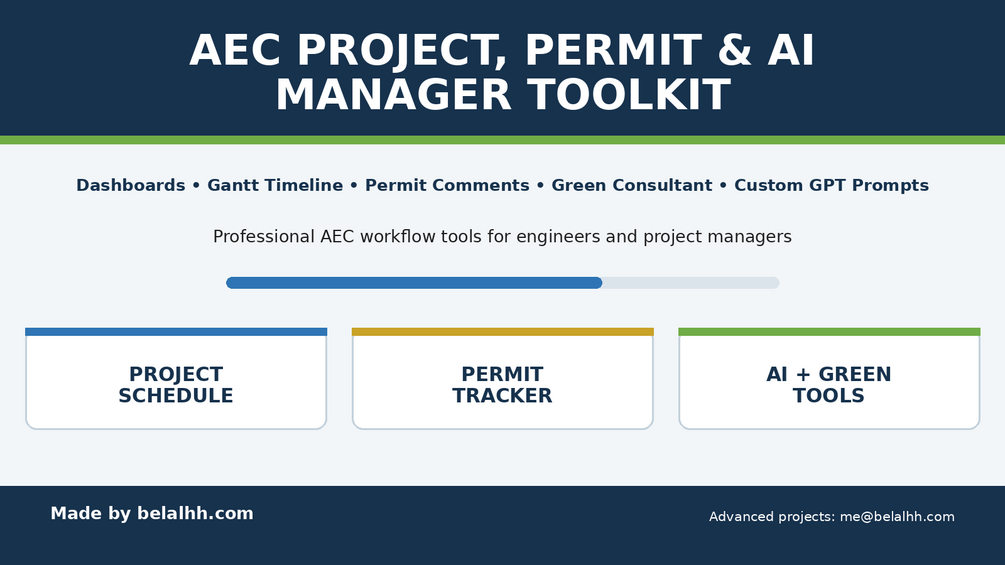This screenshot has height=565, width=1005.
Task: Click the blue filled portion of progress bar
Action: pyautogui.click(x=414, y=282)
